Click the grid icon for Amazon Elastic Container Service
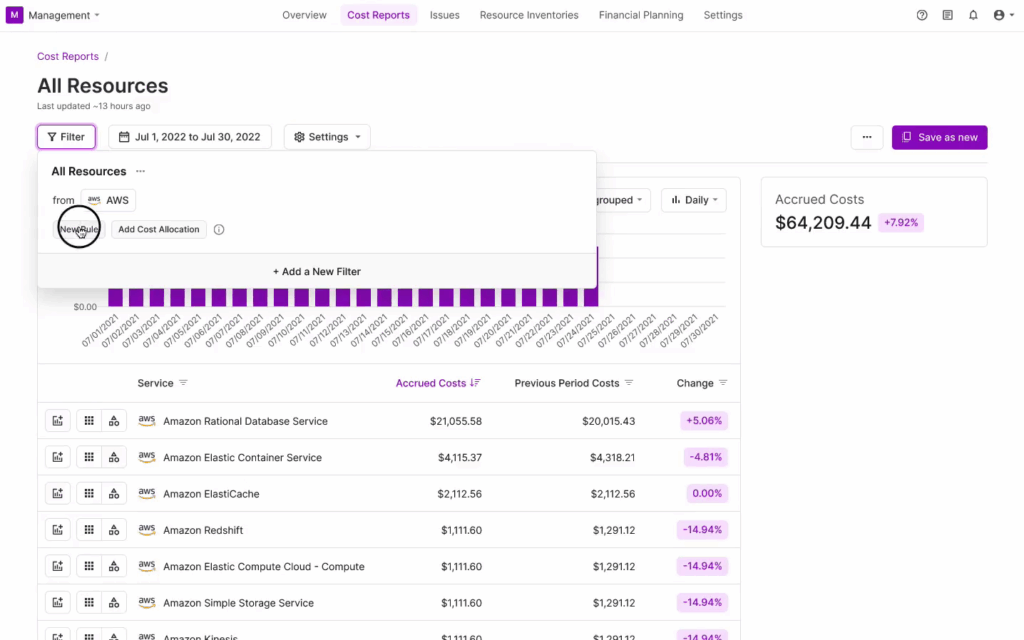The height and width of the screenshot is (640, 1024). coord(89,457)
